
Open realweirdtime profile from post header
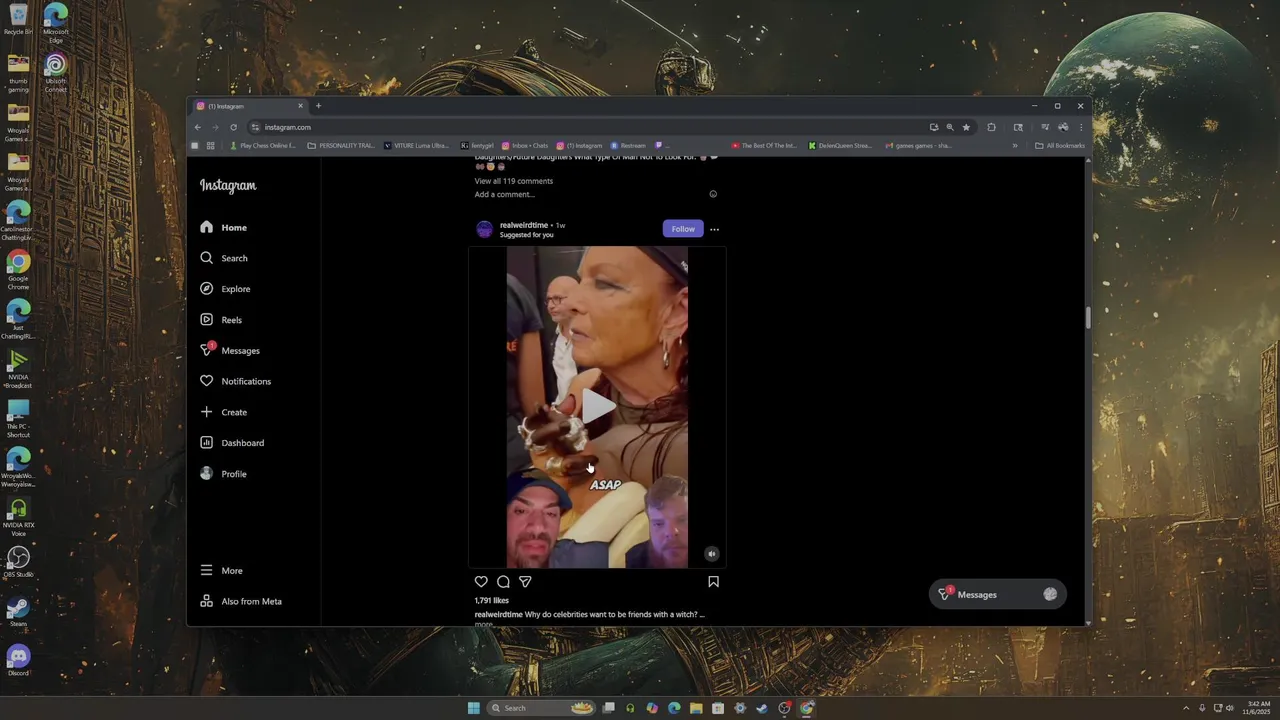pos(524,225)
